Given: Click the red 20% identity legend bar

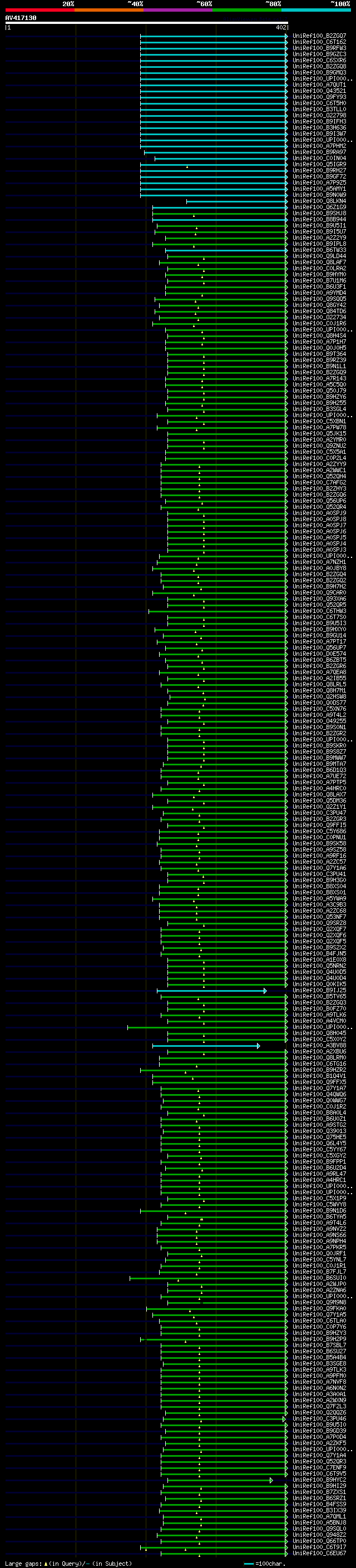Looking at the screenshot, I should (x=39, y=11).
